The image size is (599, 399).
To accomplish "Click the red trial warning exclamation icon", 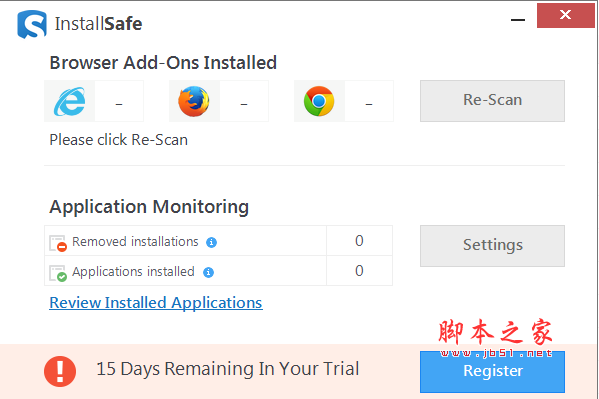I will coord(60,371).
